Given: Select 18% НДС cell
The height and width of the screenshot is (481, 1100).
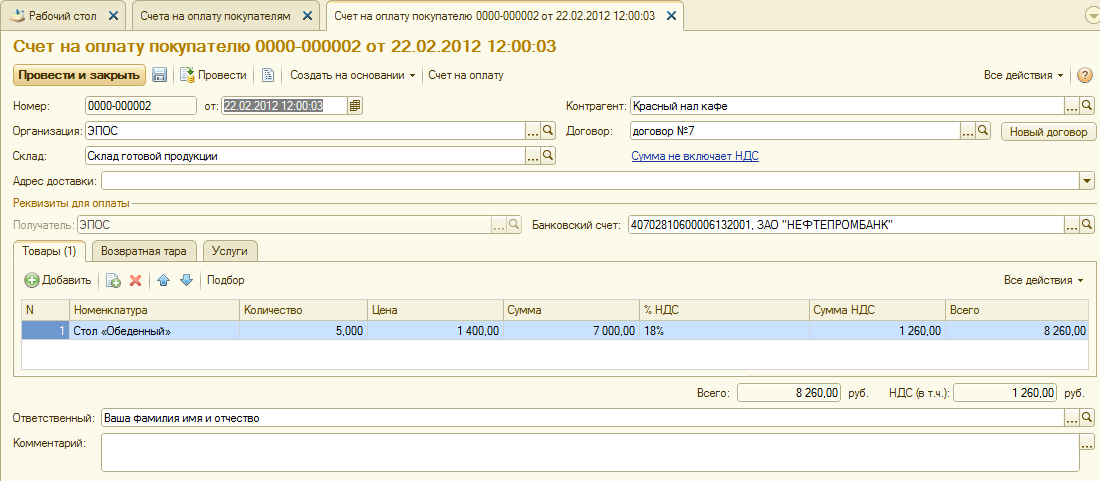Looking at the screenshot, I should (724, 331).
